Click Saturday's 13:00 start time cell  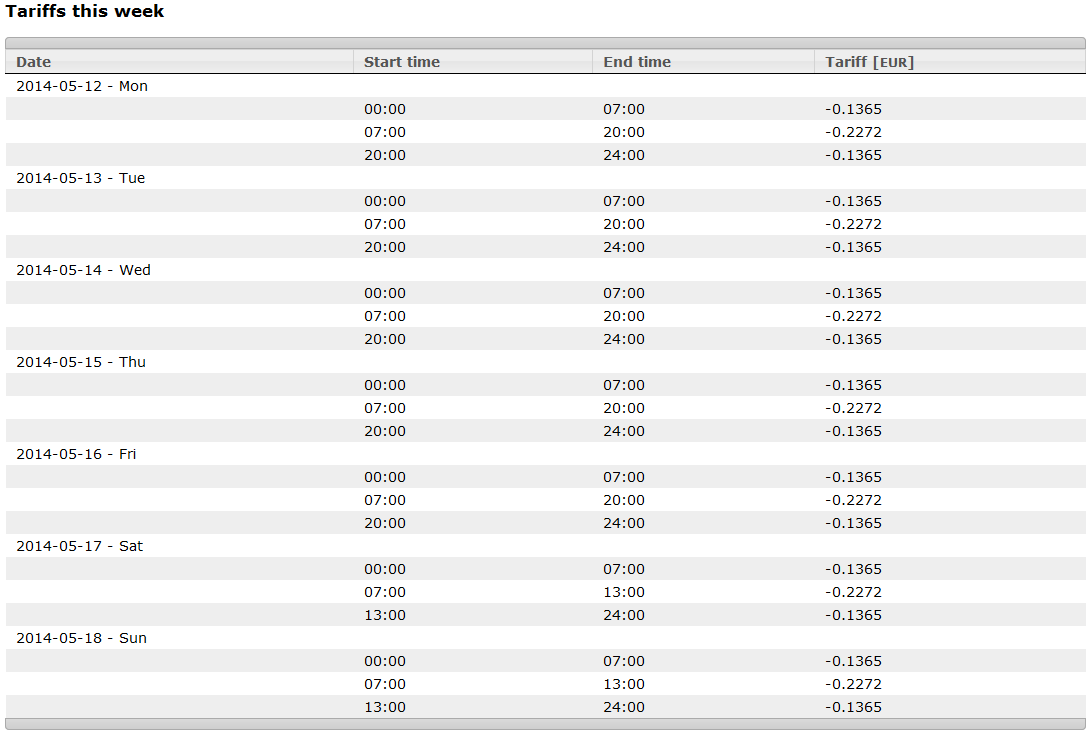tap(385, 615)
